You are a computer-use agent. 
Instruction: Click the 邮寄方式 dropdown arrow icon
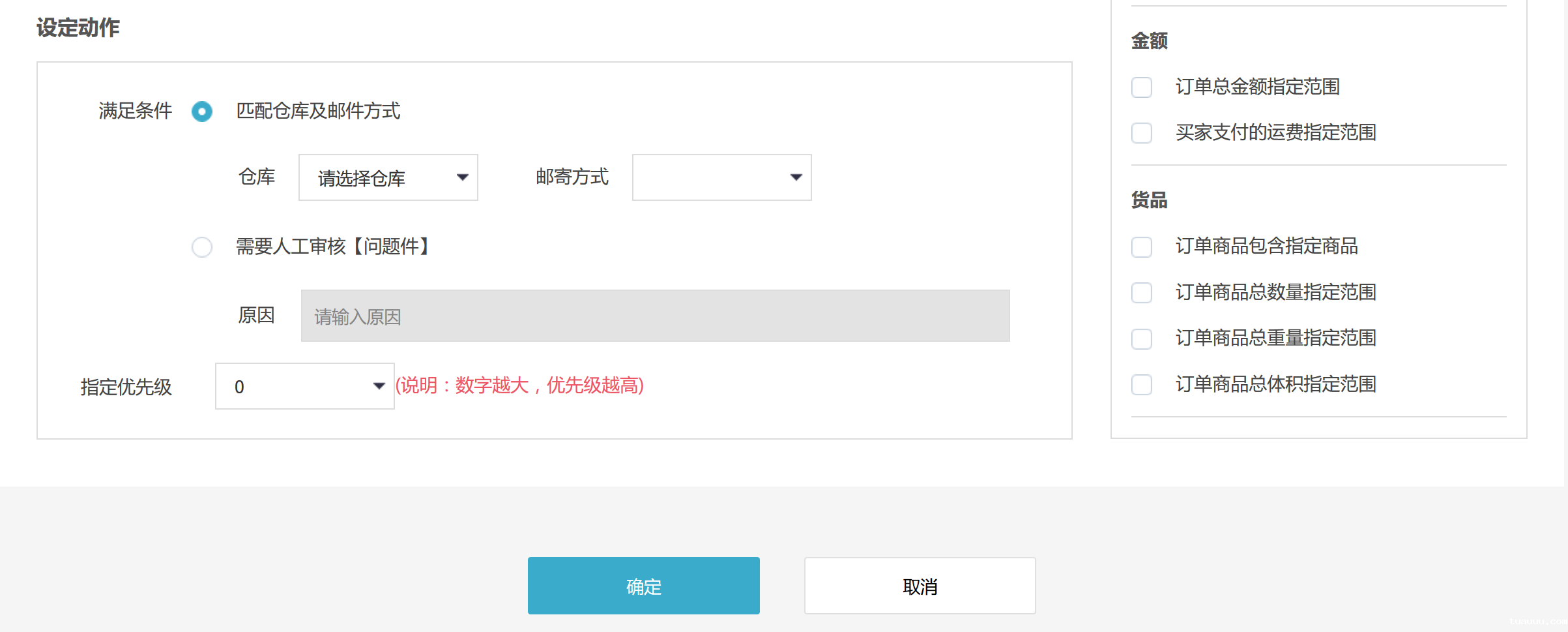[x=796, y=177]
